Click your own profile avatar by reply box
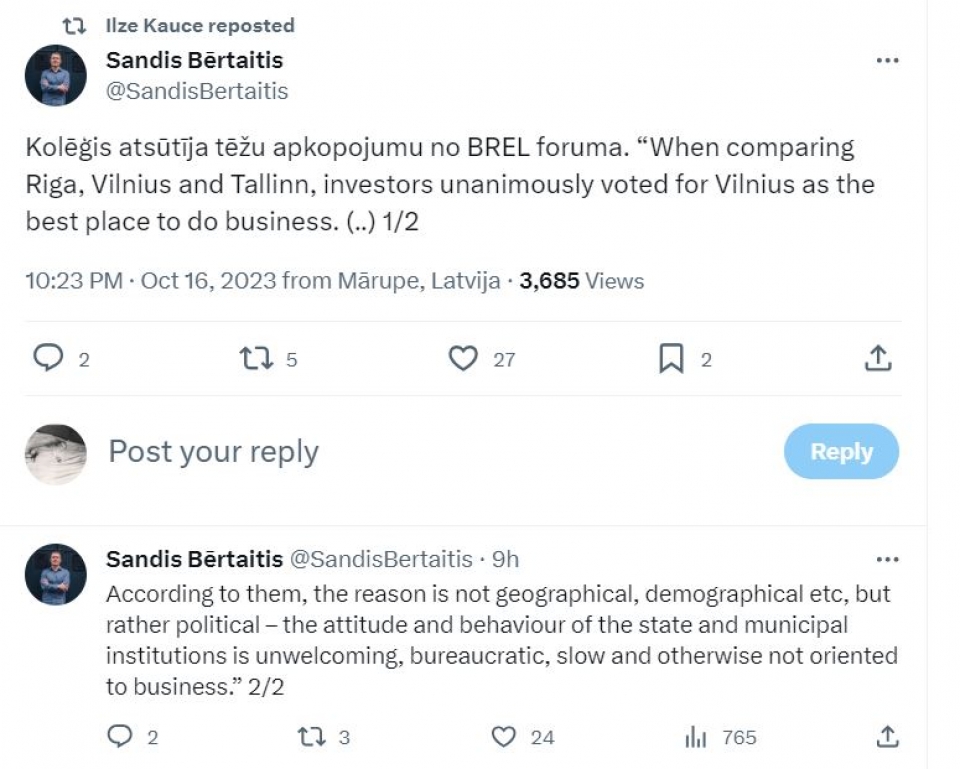Image resolution: width=960 pixels, height=769 pixels. tap(56, 454)
